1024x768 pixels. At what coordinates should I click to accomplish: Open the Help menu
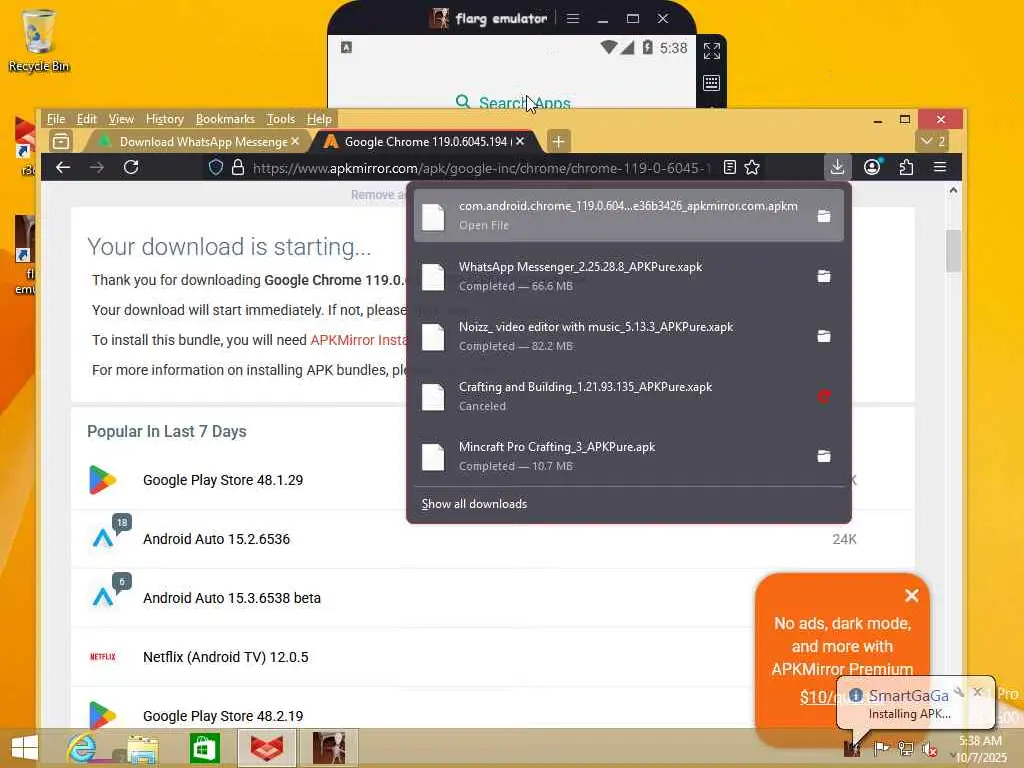coord(319,119)
